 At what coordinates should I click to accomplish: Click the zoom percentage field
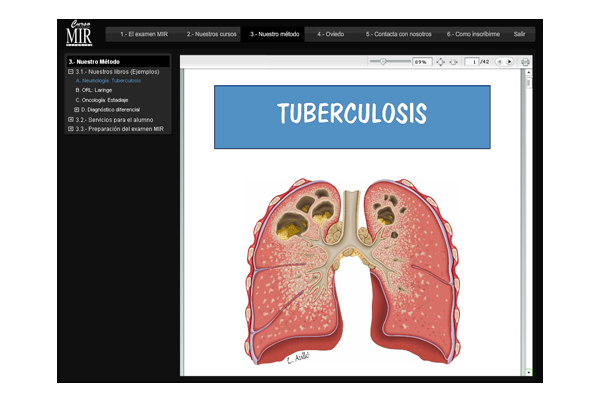[422, 62]
